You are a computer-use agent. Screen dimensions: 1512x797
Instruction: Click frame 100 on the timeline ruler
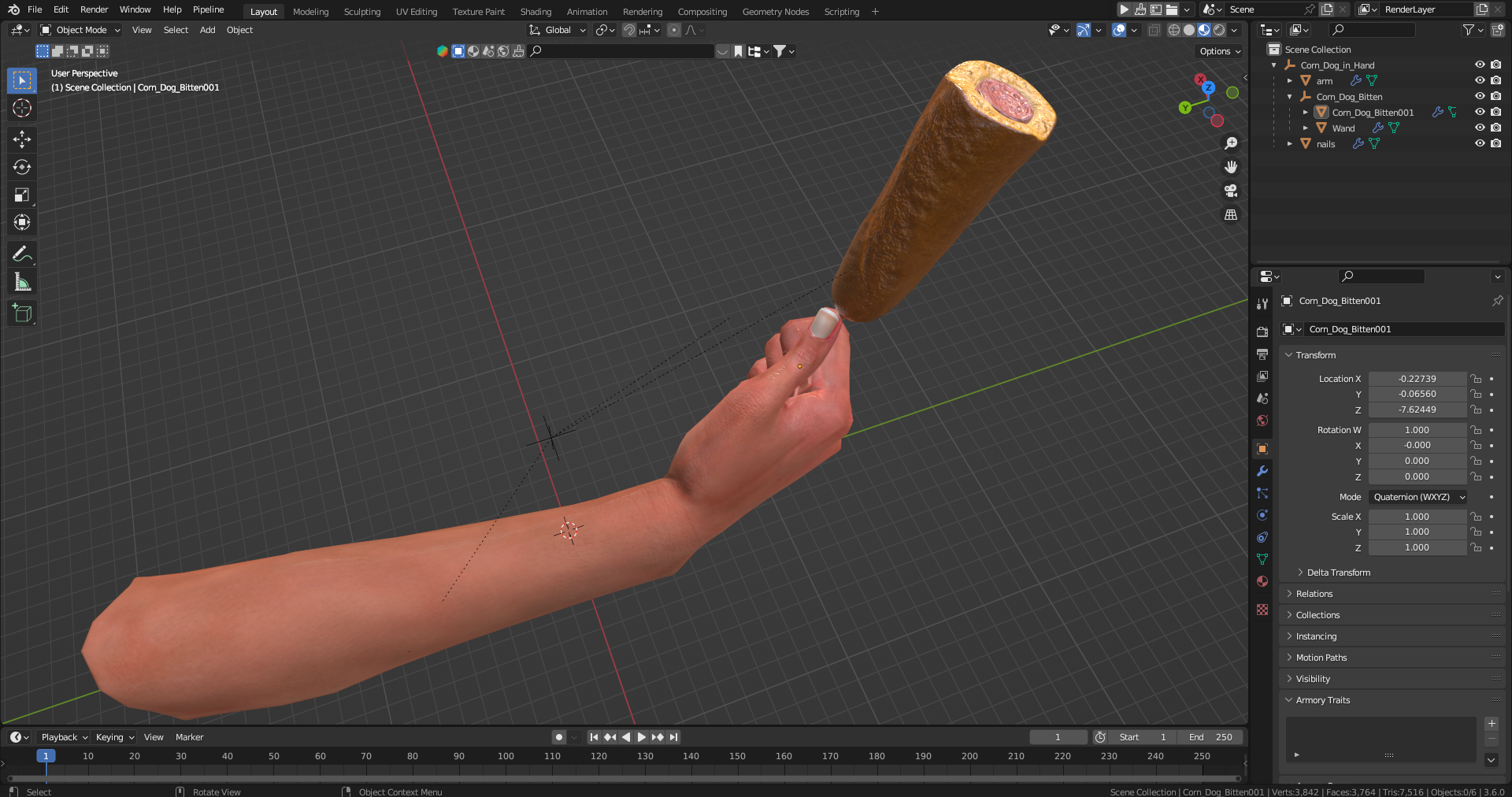506,756
